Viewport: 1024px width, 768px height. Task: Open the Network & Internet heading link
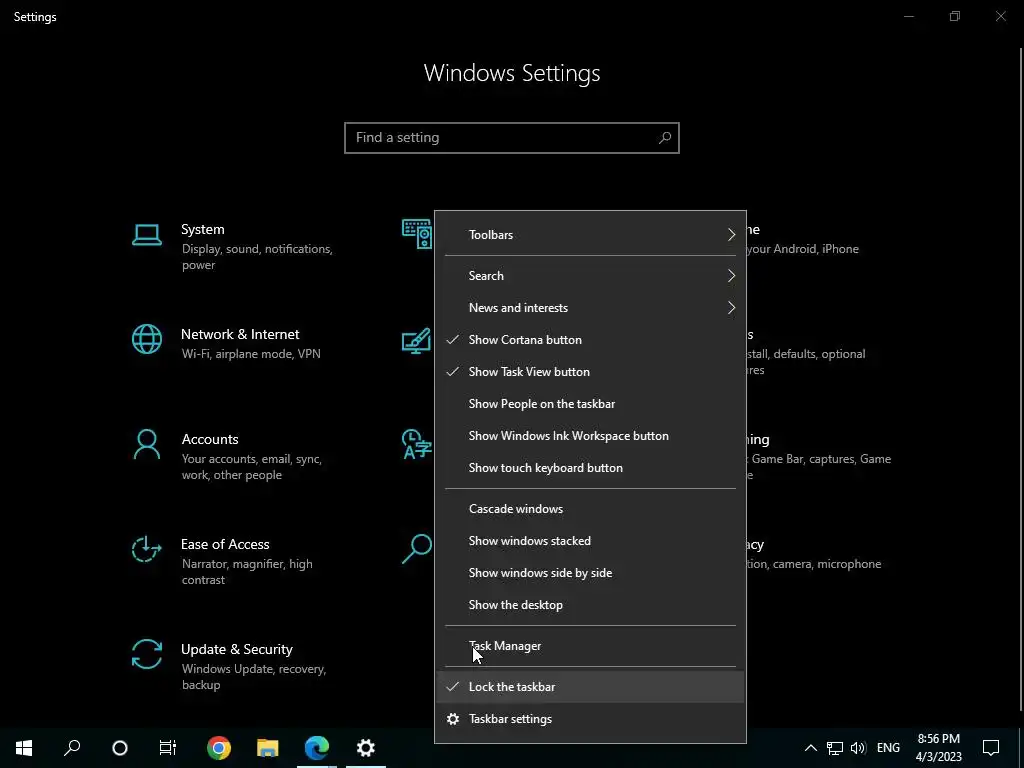coord(240,334)
